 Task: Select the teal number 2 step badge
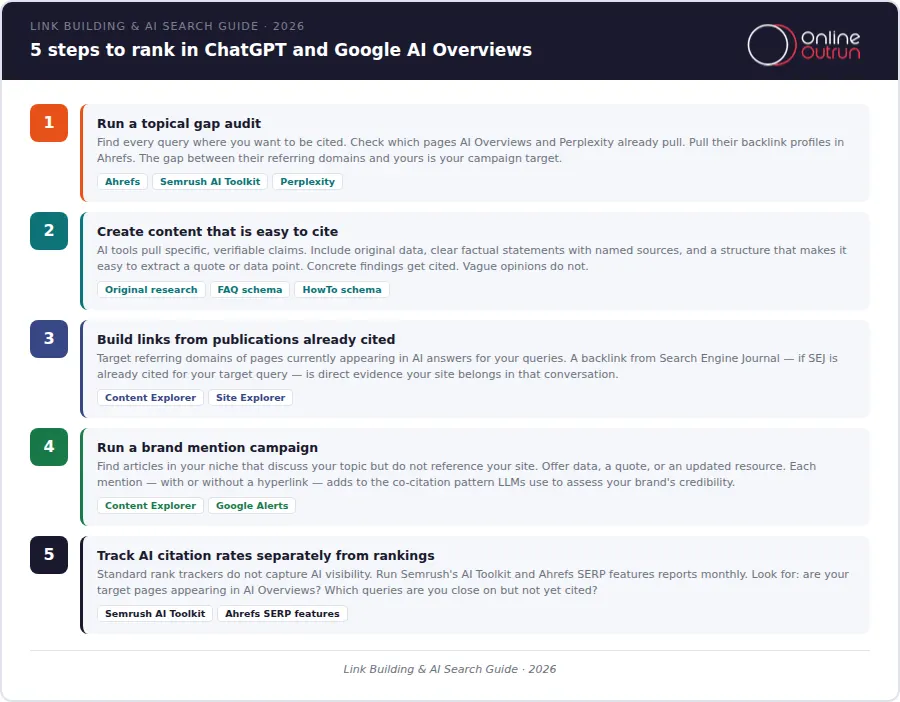[49, 231]
